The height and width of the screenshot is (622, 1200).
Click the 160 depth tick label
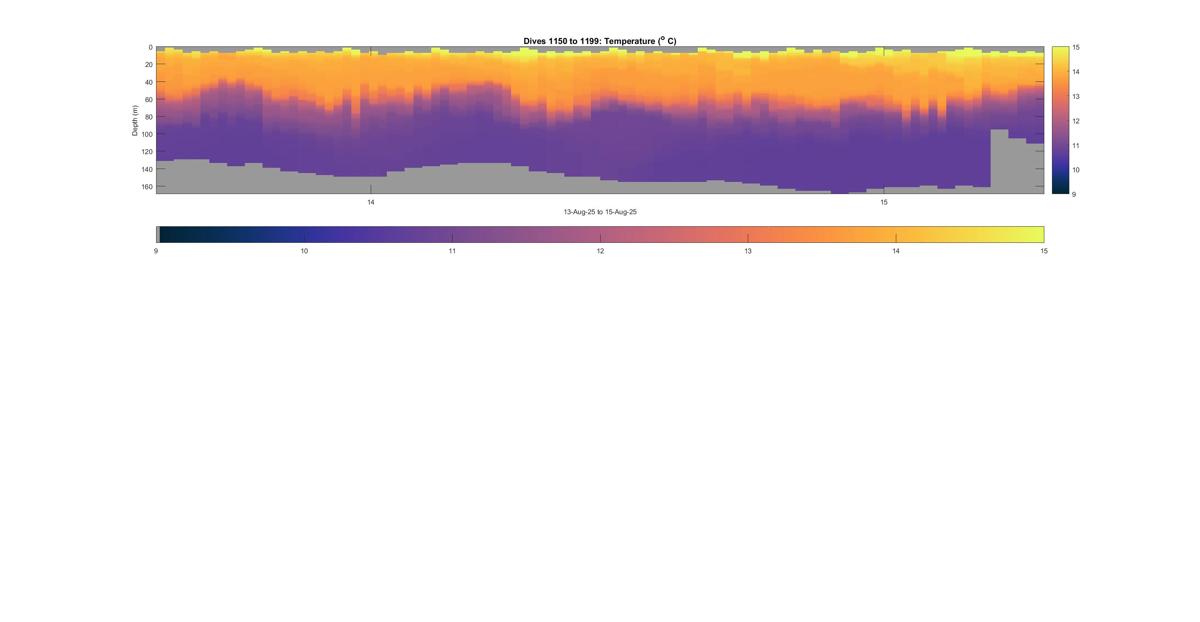147,186
